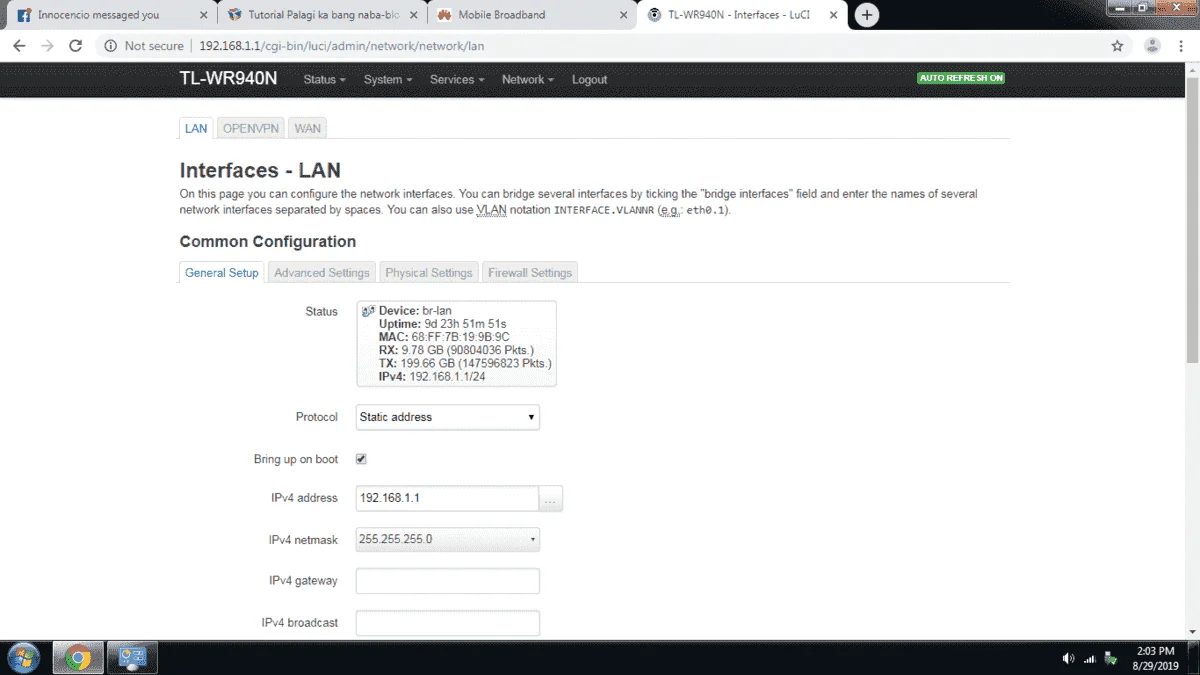This screenshot has width=1200, height=675.
Task: Click the IPv4 gateway field
Action: tap(448, 581)
